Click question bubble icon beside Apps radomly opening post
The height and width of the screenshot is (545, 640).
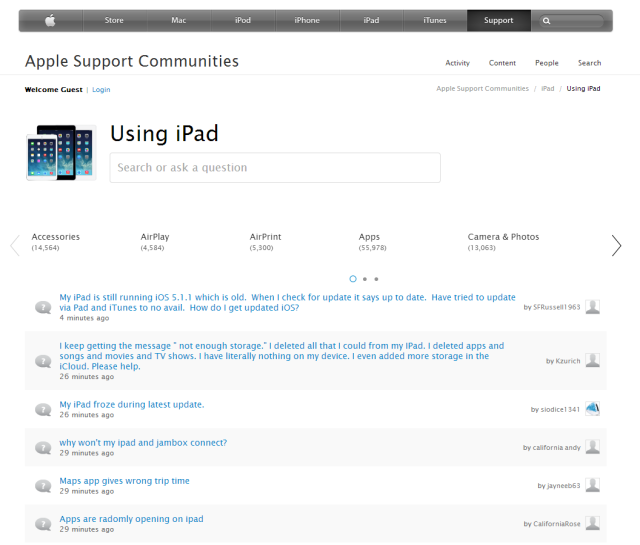point(43,524)
